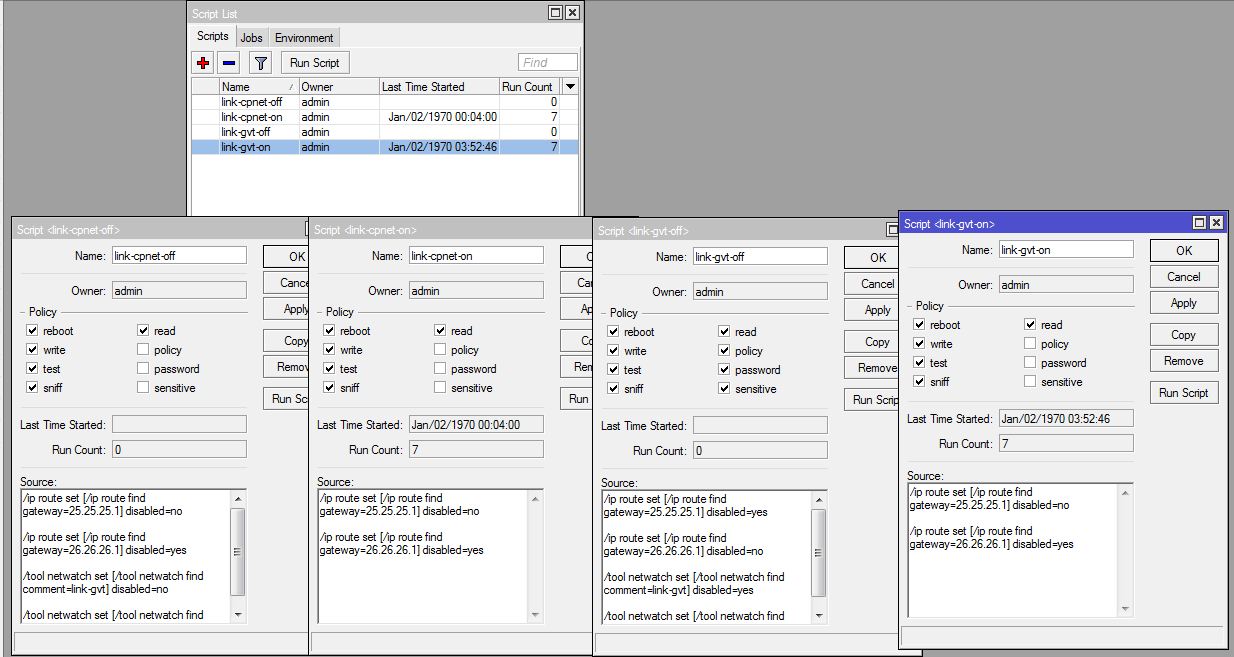
Task: Uncheck sensitive checkbox in link-gvt-off window
Action: [724, 389]
